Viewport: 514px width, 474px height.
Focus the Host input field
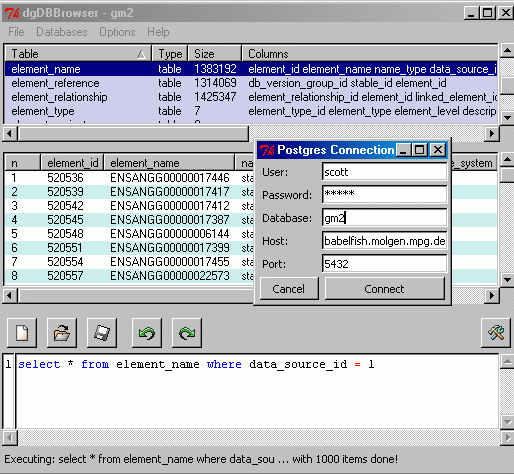click(x=384, y=241)
